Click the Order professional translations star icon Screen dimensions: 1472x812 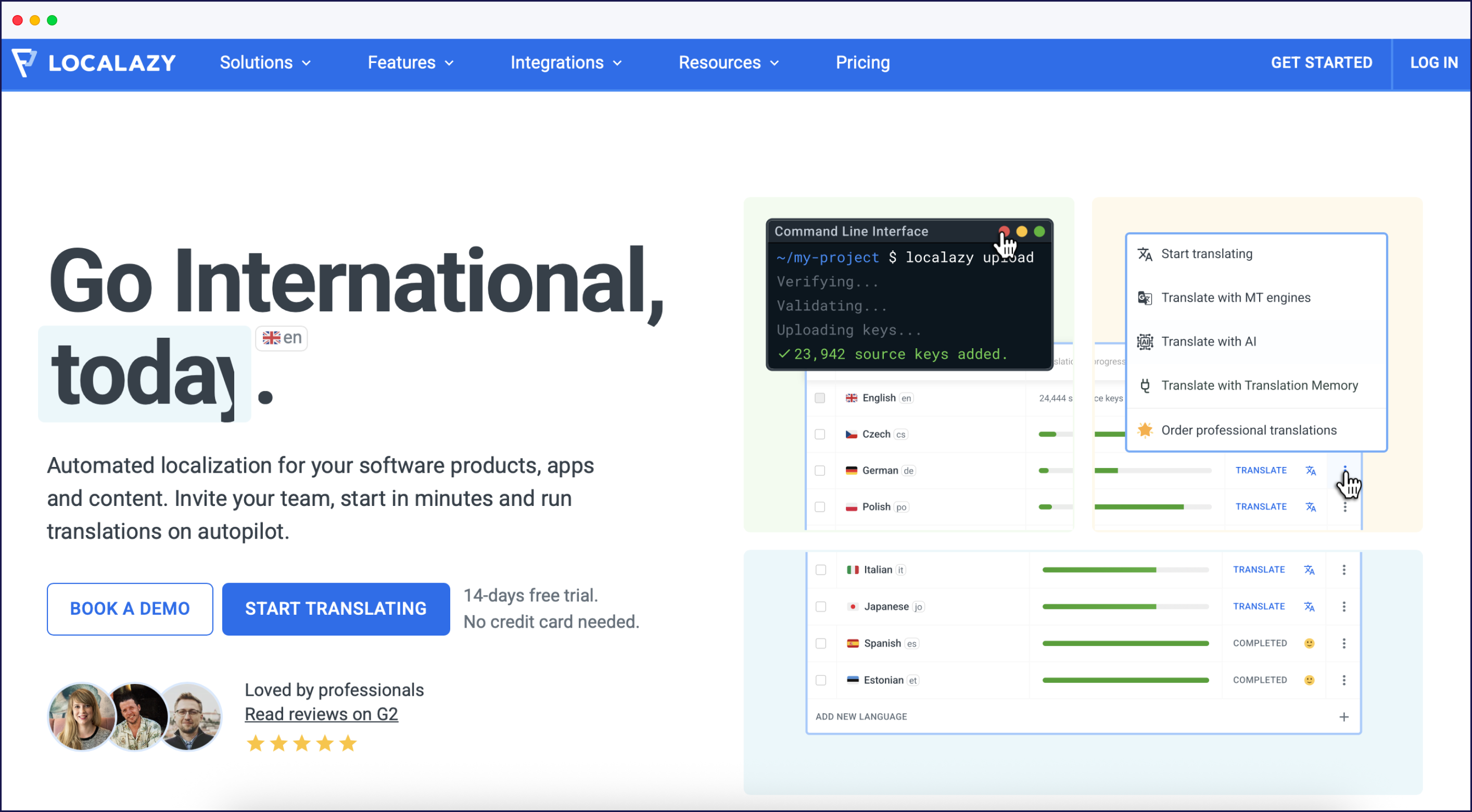1145,430
